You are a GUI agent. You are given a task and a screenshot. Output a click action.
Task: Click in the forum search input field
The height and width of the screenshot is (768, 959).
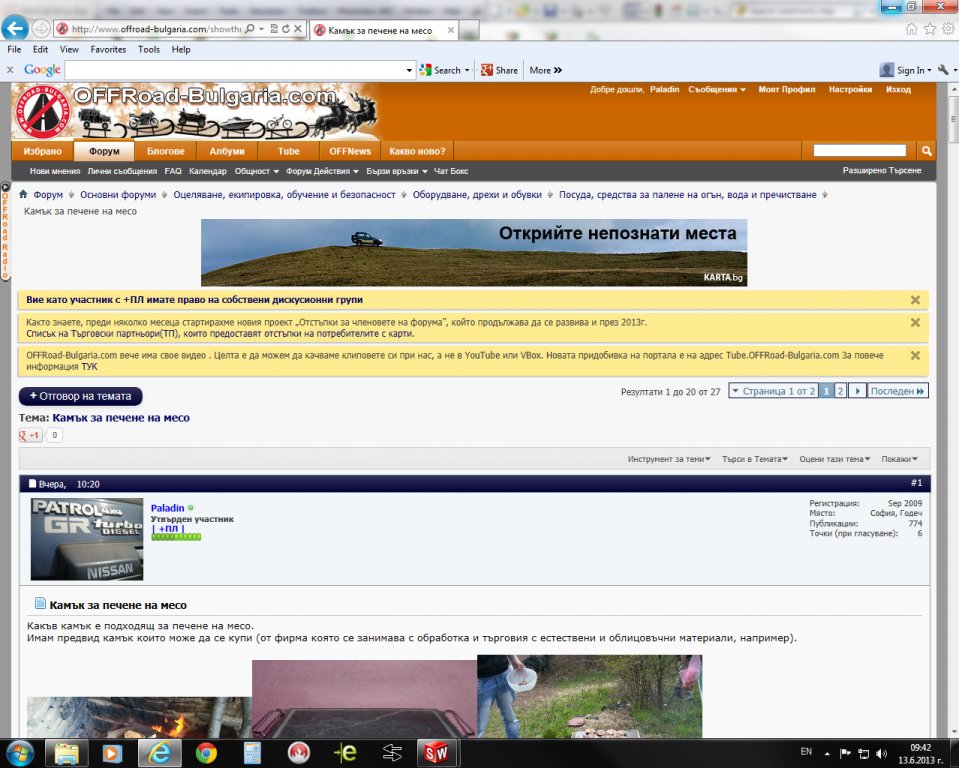click(859, 151)
